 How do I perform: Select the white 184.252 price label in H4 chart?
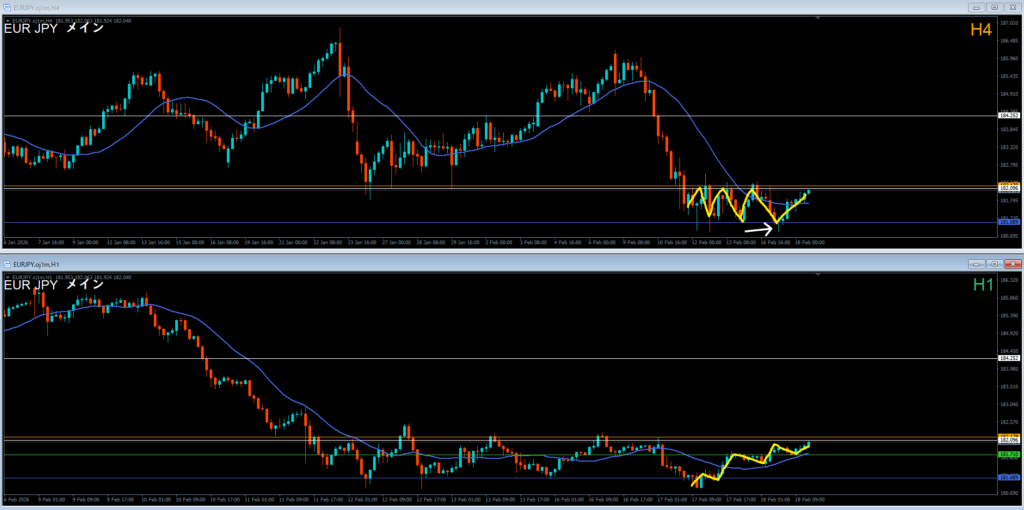coord(1008,116)
